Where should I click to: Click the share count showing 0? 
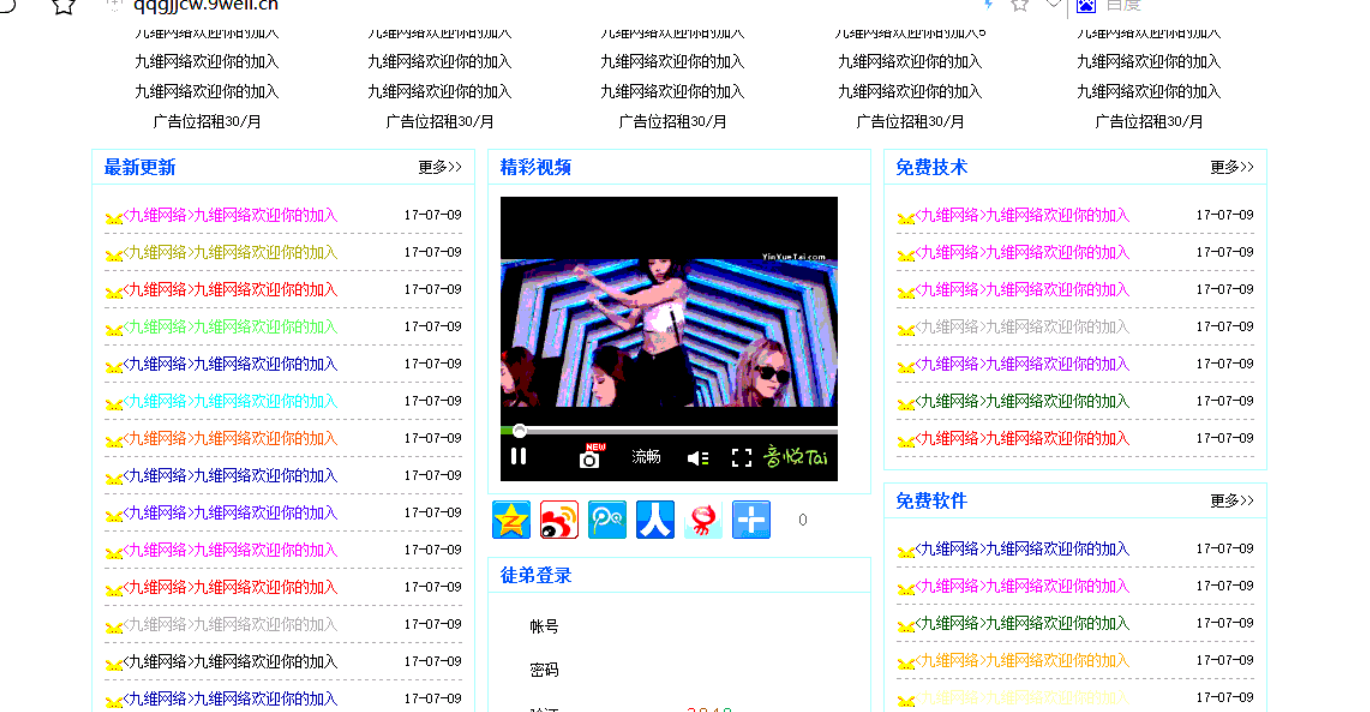[x=802, y=520]
